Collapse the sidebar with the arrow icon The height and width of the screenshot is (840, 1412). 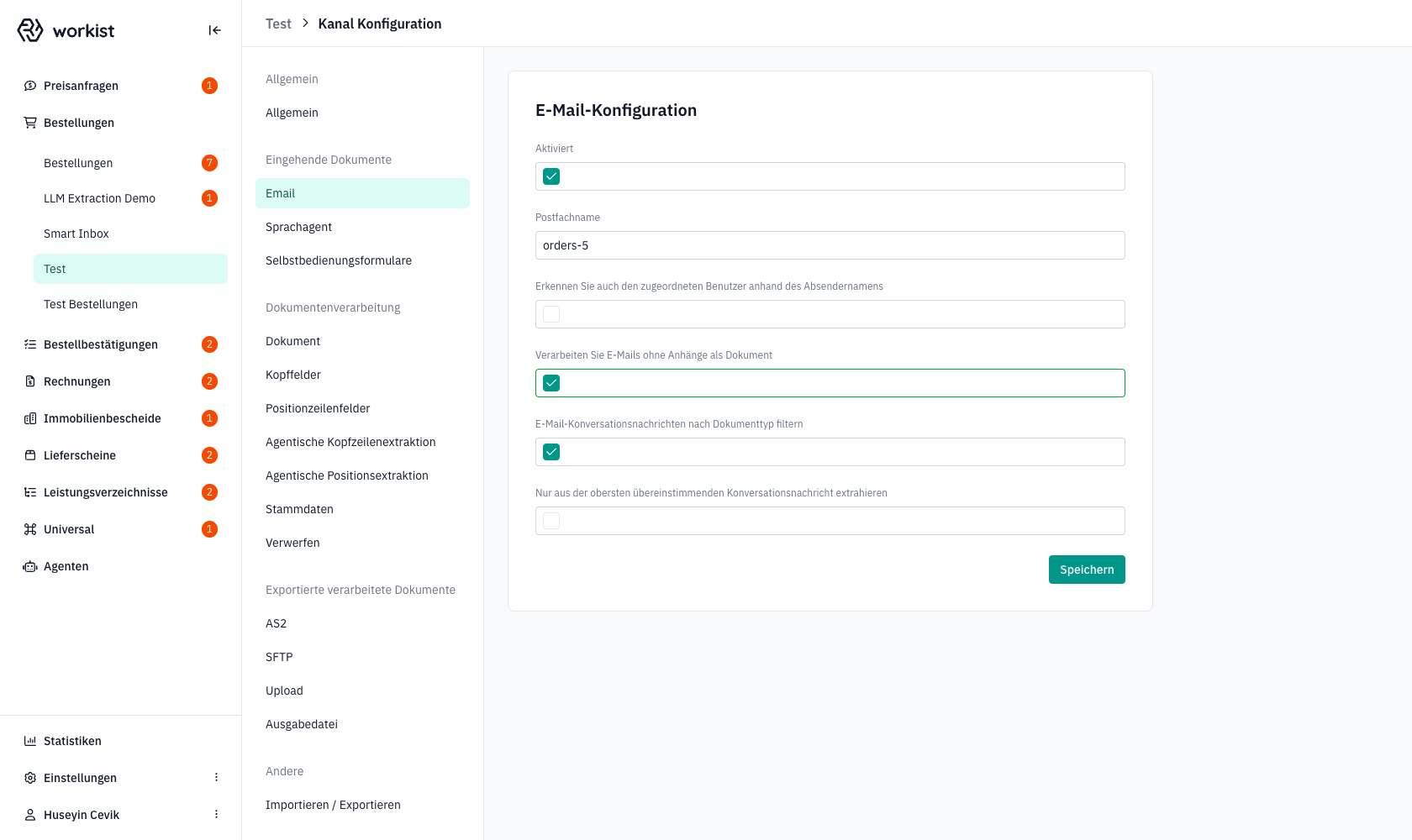tap(215, 30)
